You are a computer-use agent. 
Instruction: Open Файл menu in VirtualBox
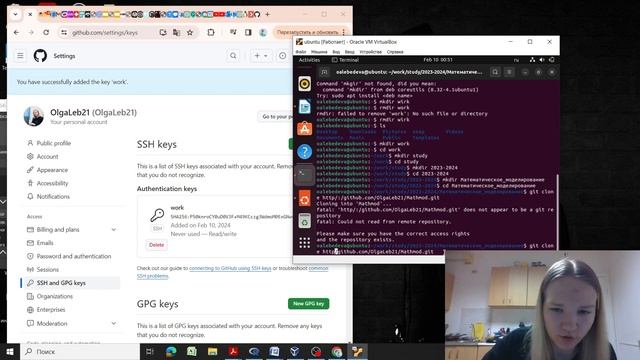pos(301,52)
